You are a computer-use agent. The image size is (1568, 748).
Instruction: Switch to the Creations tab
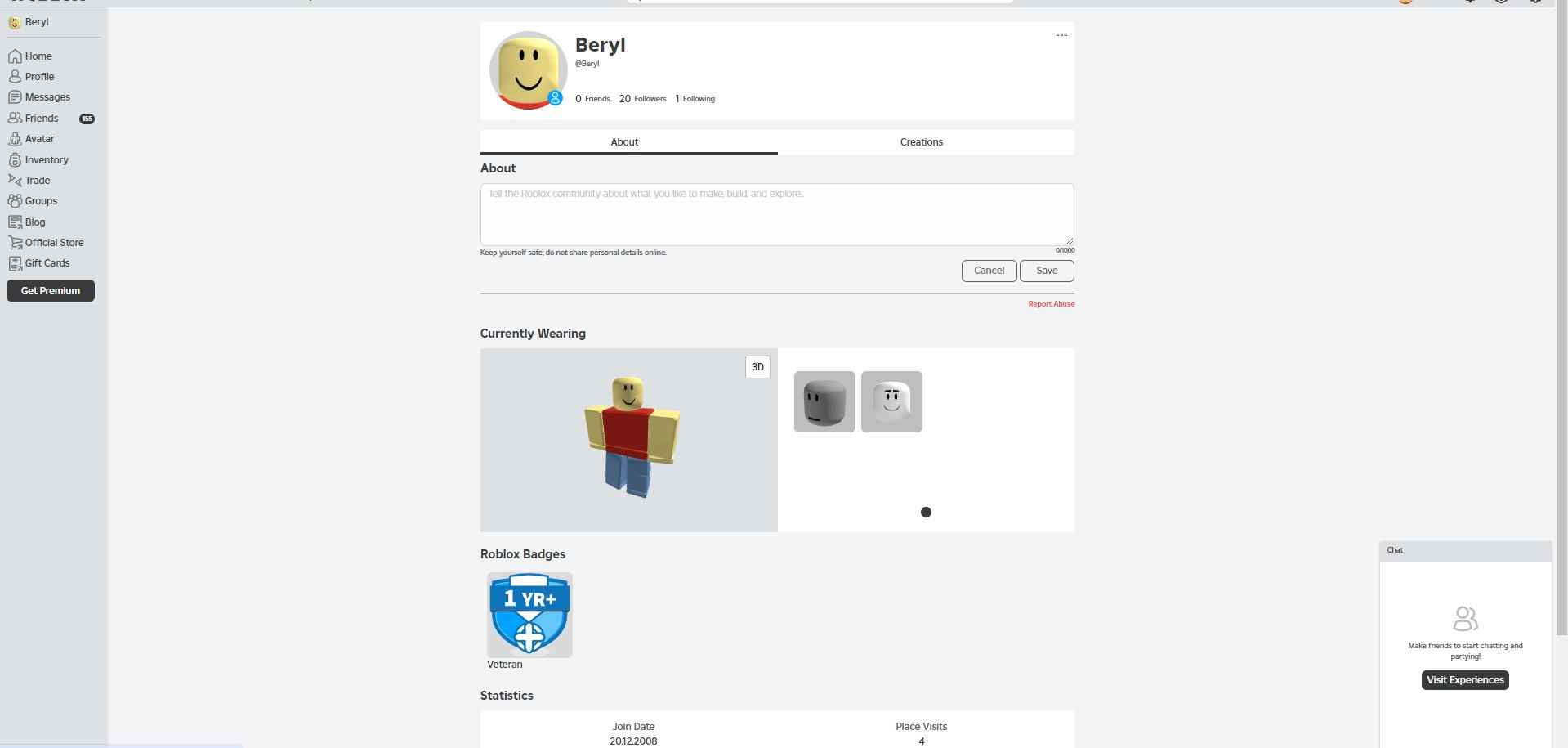[x=921, y=141]
